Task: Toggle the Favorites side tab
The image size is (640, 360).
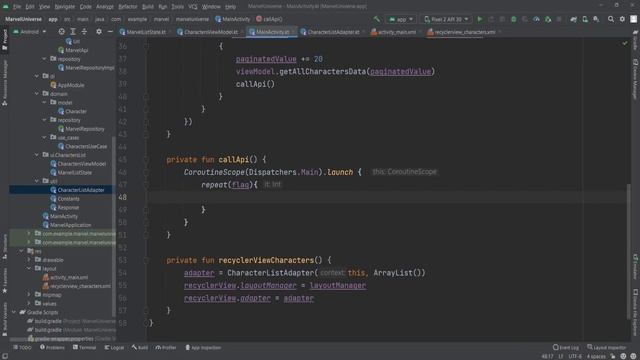Action: pyautogui.click(x=4, y=281)
